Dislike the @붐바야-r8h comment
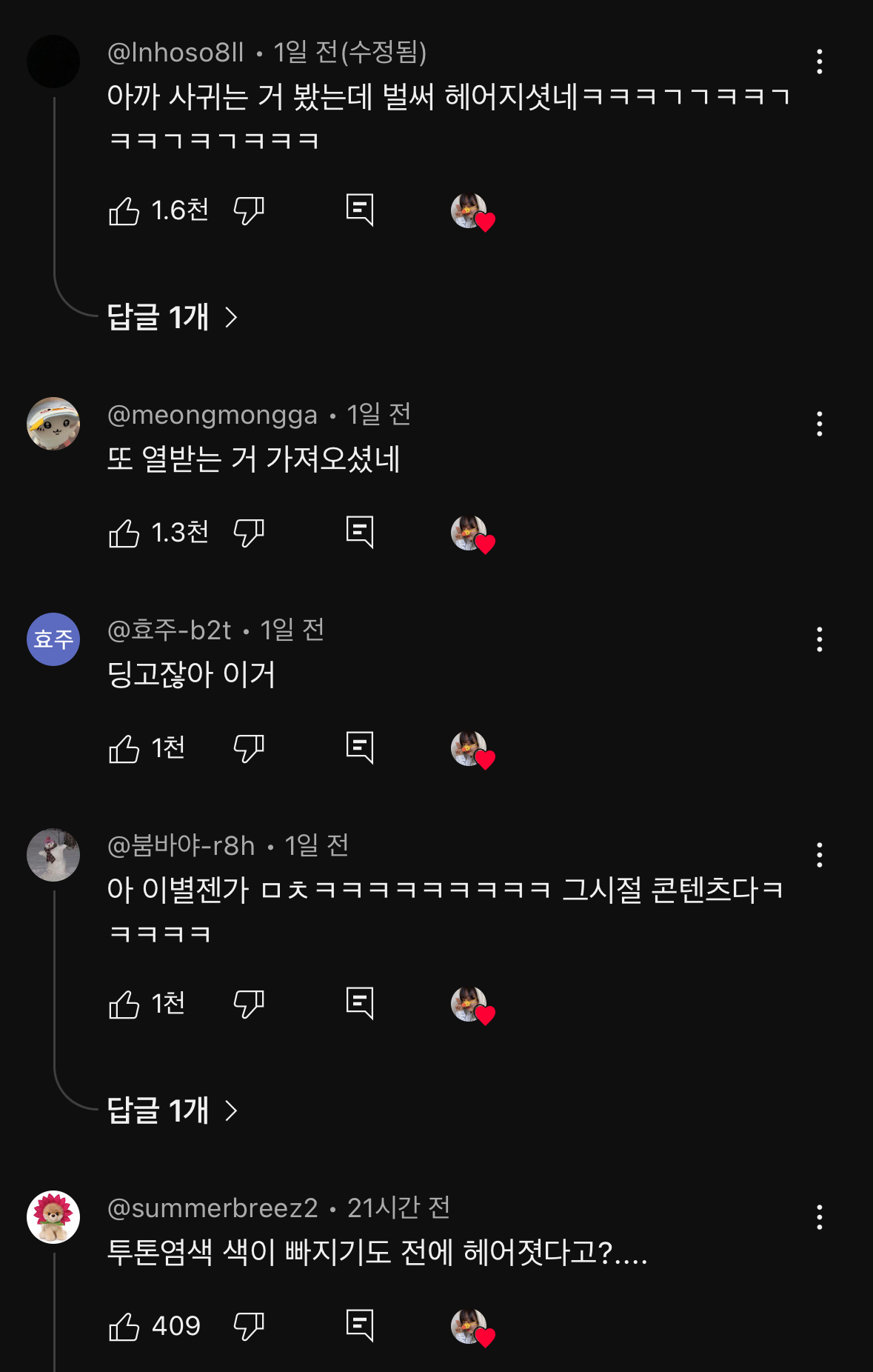The height and width of the screenshot is (1372, 873). click(249, 1005)
